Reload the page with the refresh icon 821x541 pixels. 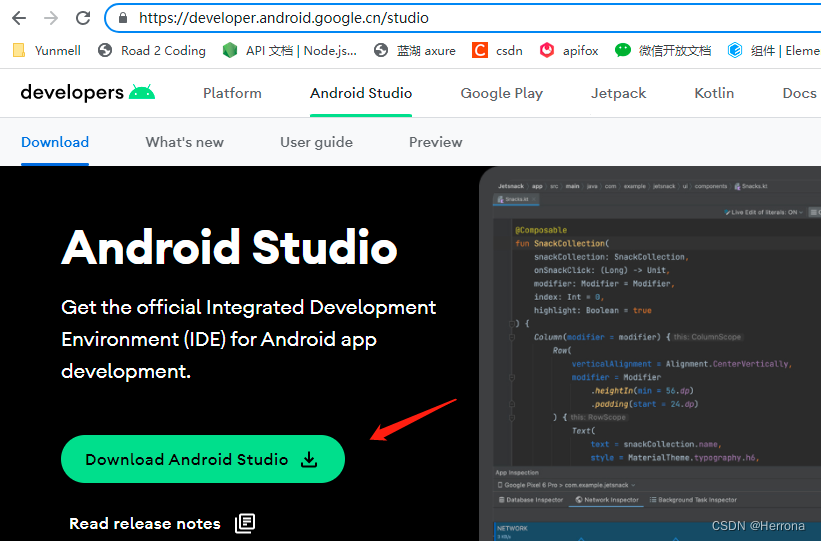click(83, 18)
